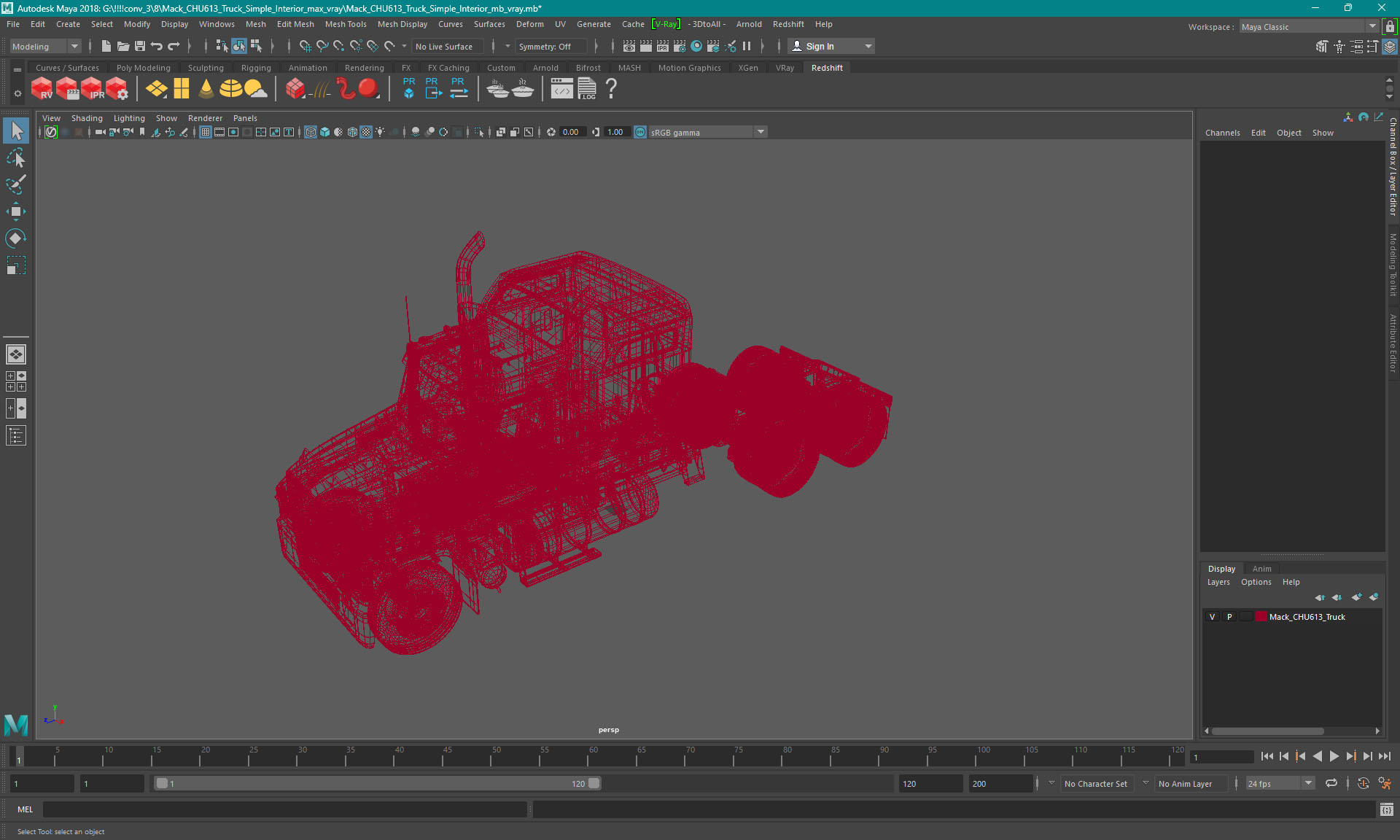Click the range slider end handle at 120
The image size is (1400, 840).
click(x=594, y=783)
